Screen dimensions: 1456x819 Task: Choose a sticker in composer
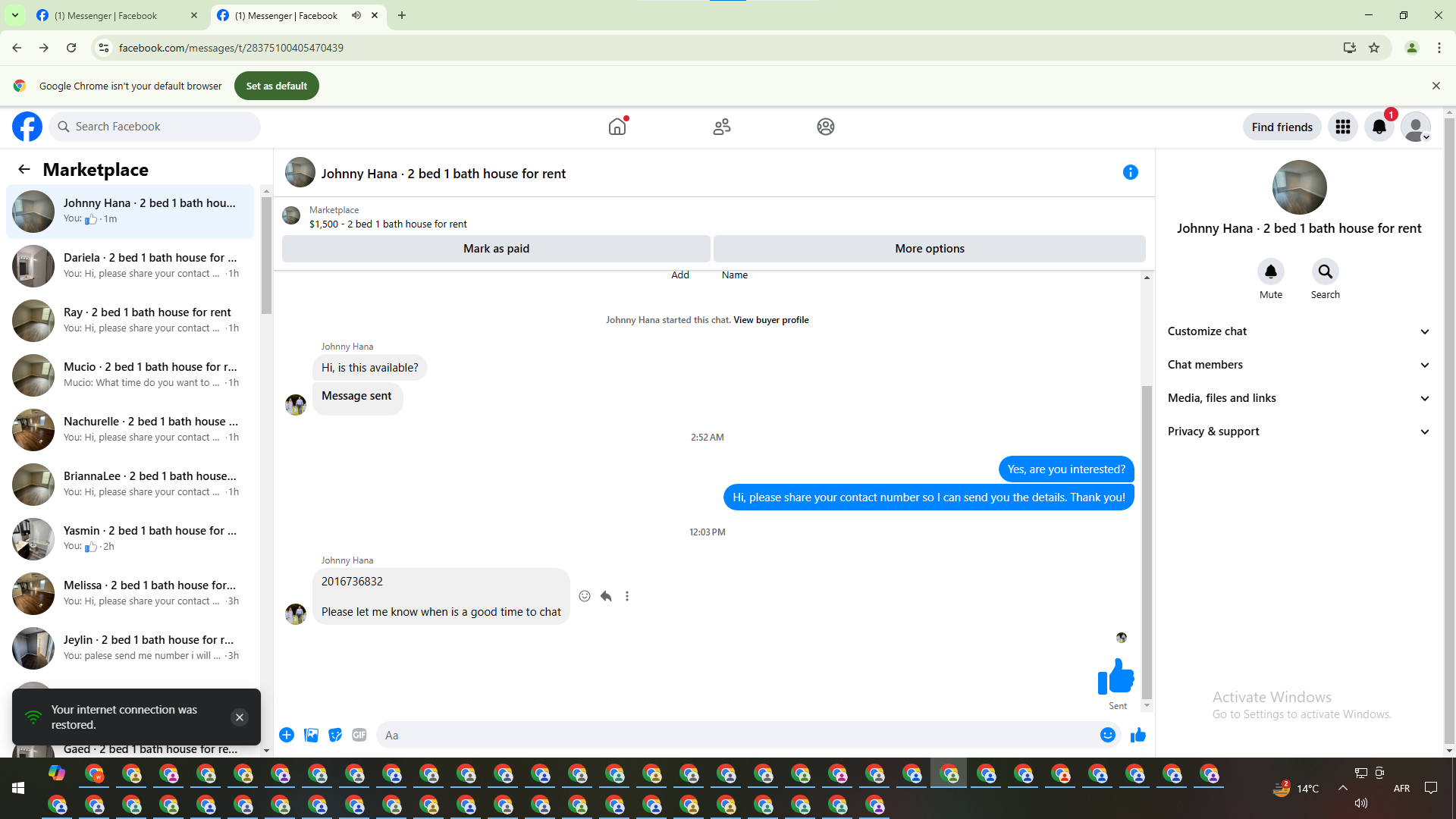335,735
